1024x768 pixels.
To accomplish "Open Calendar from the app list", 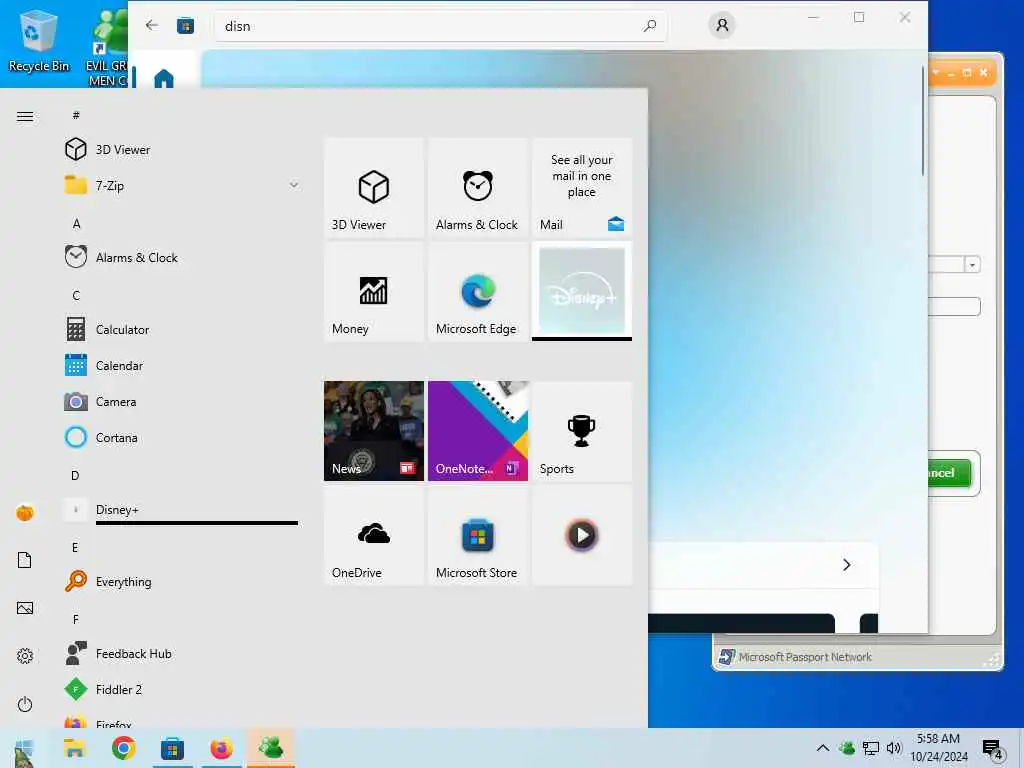I will (x=181, y=365).
